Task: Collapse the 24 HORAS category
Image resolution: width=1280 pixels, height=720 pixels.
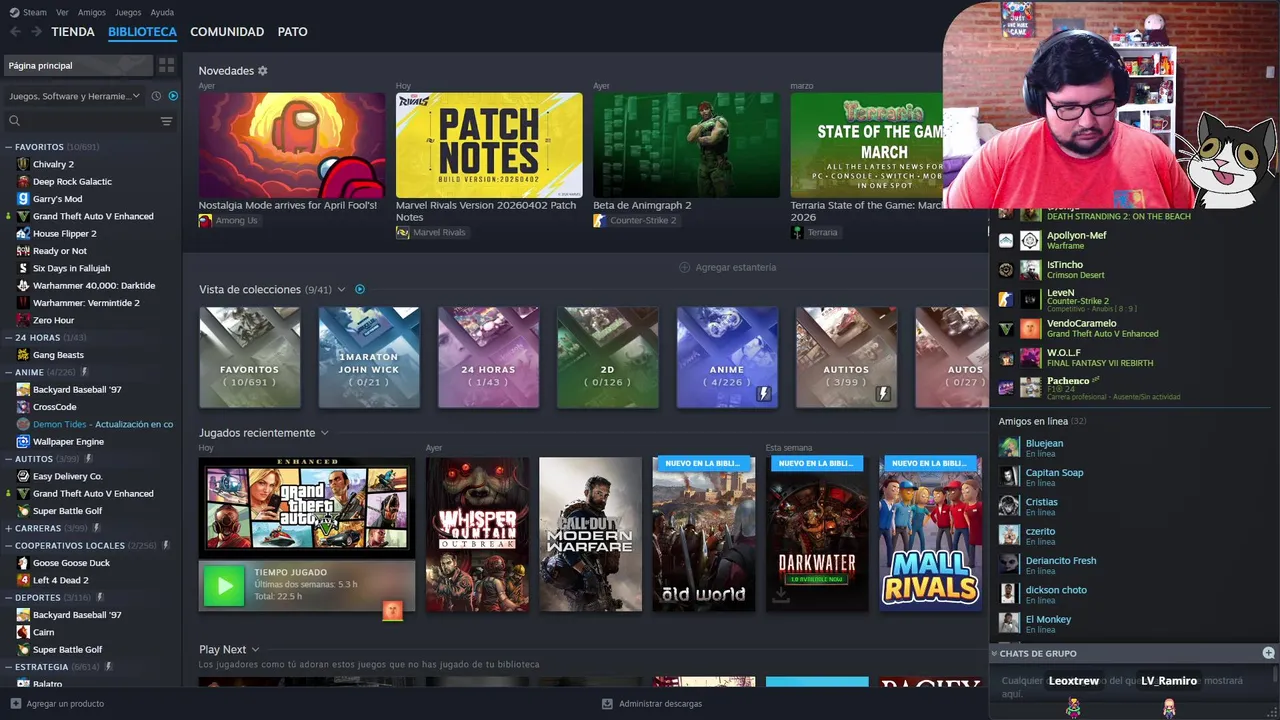Action: (x=8, y=338)
